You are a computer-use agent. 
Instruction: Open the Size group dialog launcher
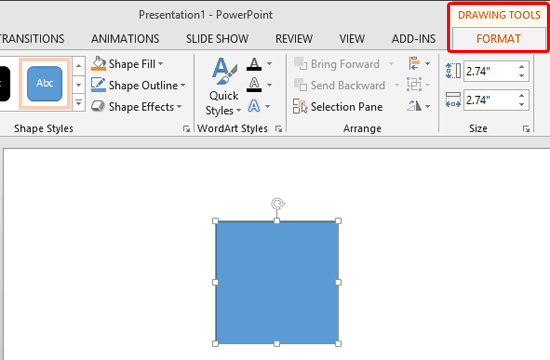point(526,129)
